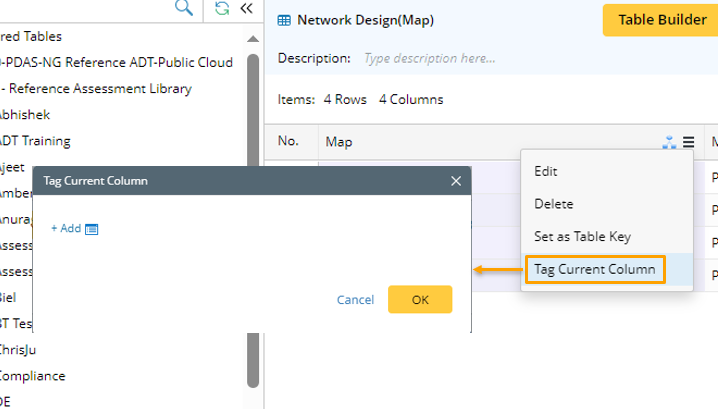This screenshot has height=409, width=718.
Task: Collapse the left panel with double chevron
Action: coord(245,8)
